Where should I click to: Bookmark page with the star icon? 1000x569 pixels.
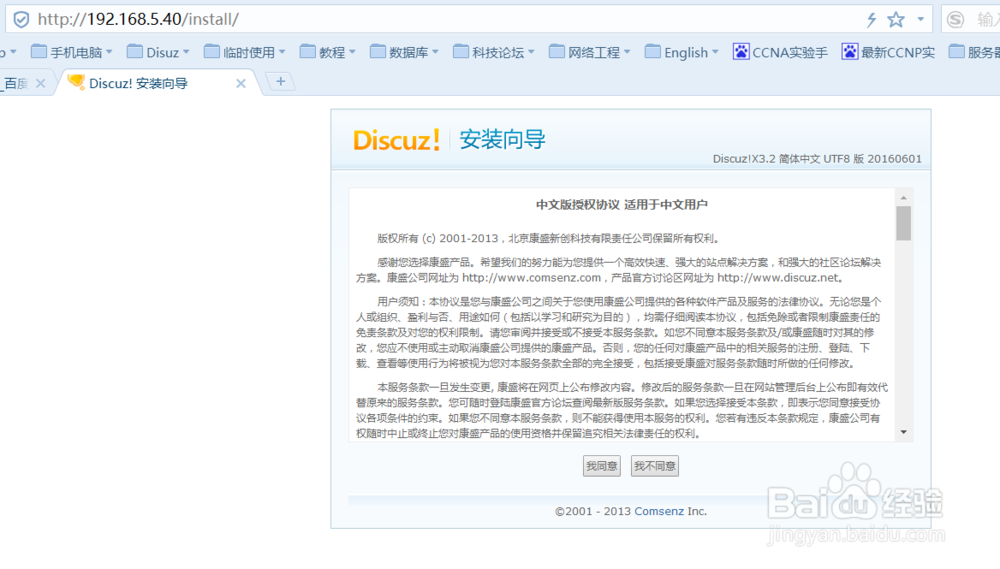tap(896, 19)
